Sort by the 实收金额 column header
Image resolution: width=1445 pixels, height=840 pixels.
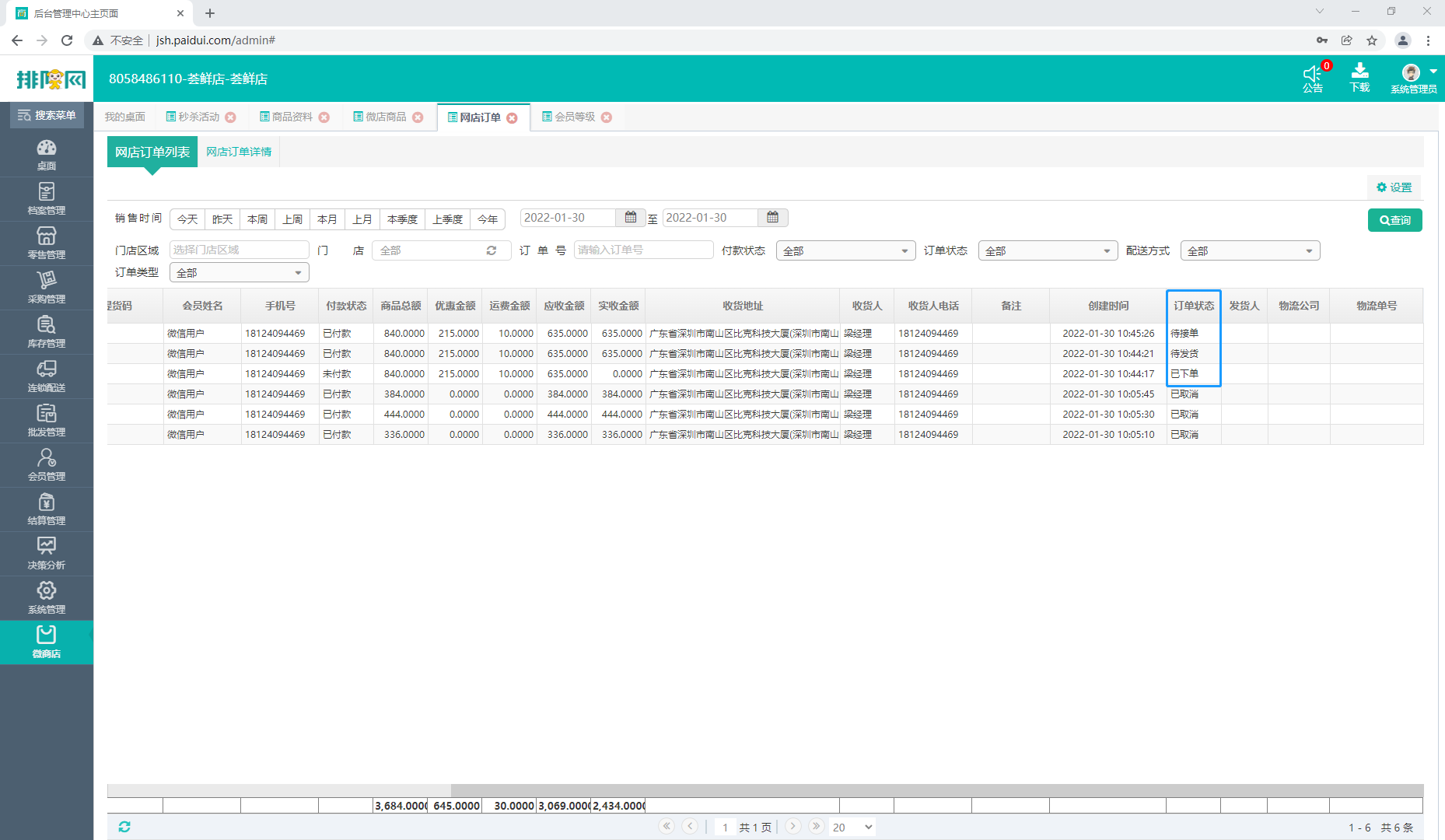[x=618, y=306]
